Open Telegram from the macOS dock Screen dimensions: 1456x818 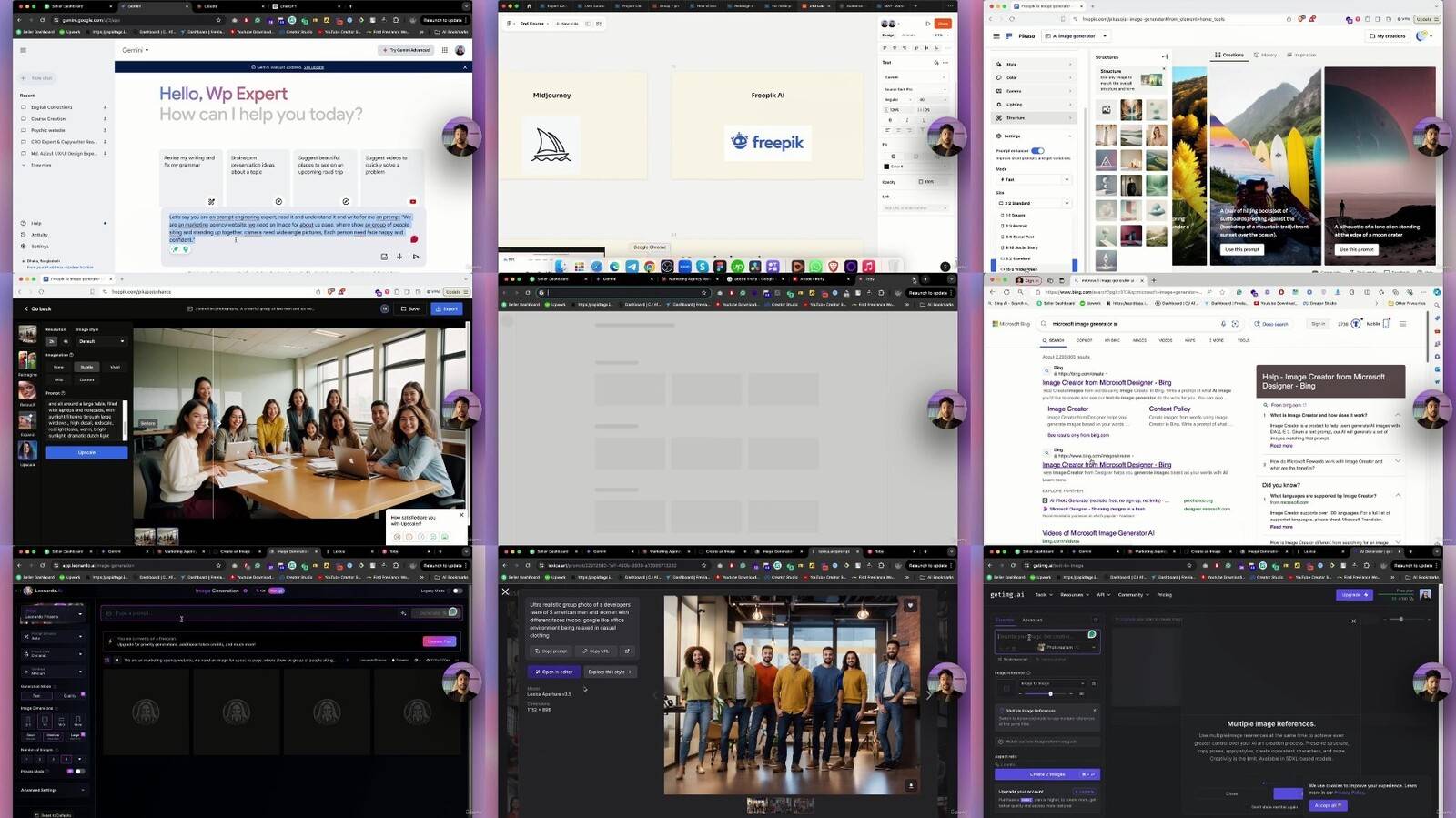pos(632,267)
